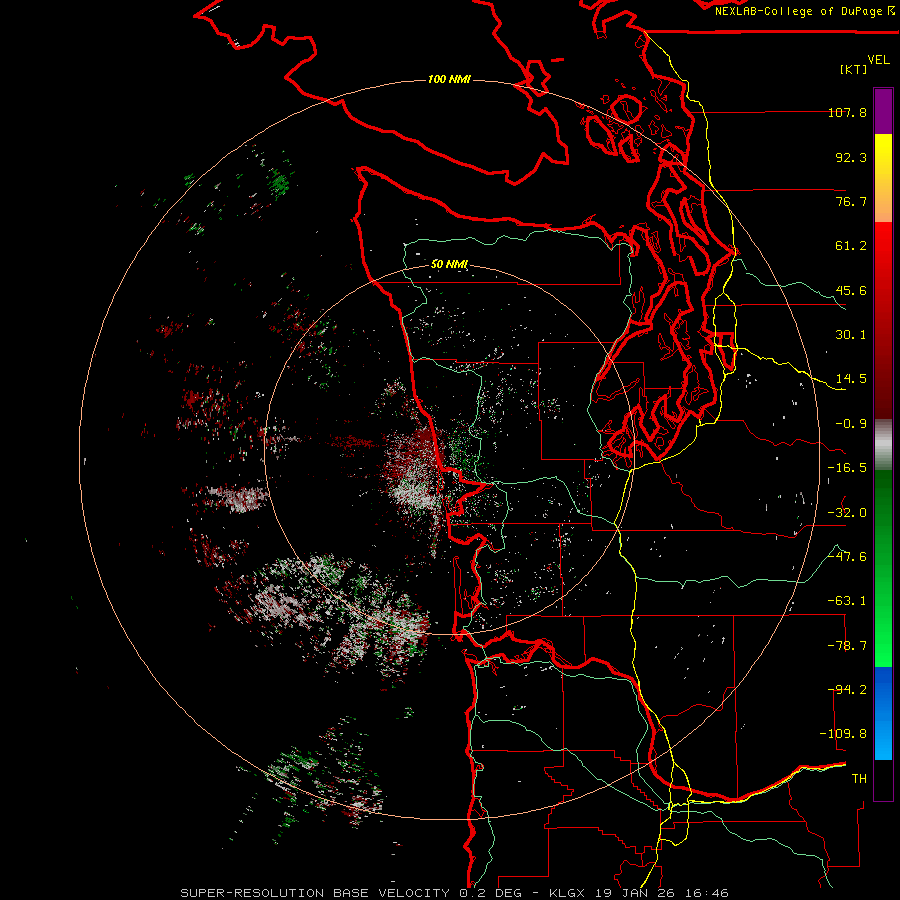Click the [KT] units label
The width and height of the screenshot is (900, 900).
(854, 69)
